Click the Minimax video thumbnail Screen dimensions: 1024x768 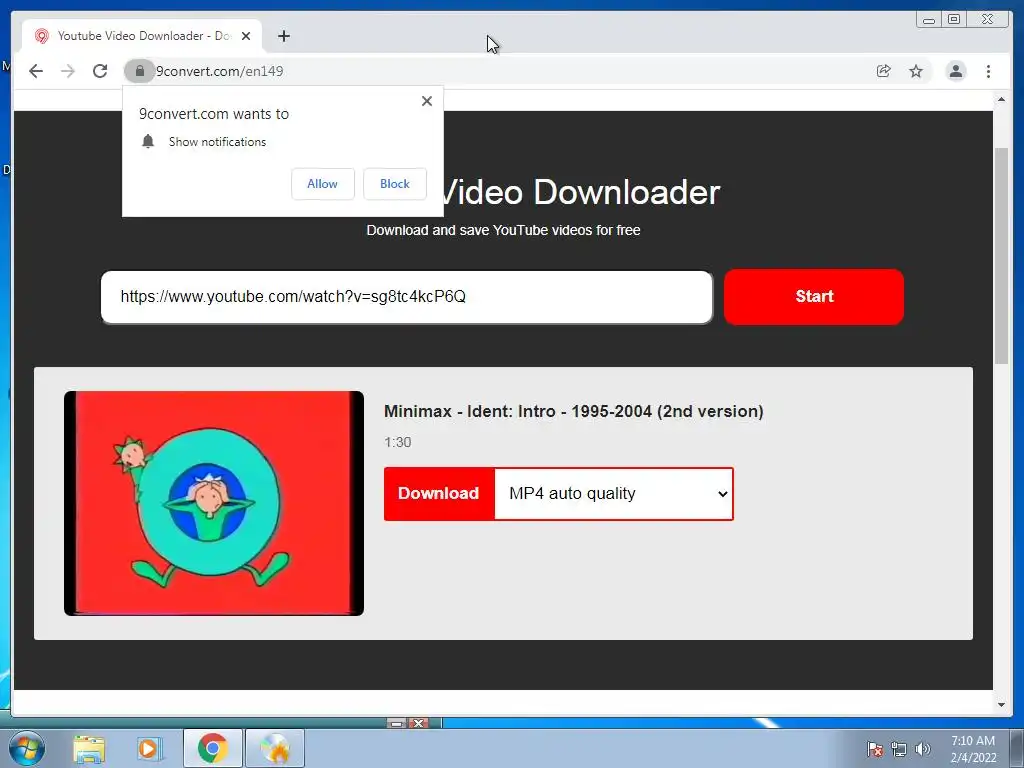pyautogui.click(x=214, y=503)
